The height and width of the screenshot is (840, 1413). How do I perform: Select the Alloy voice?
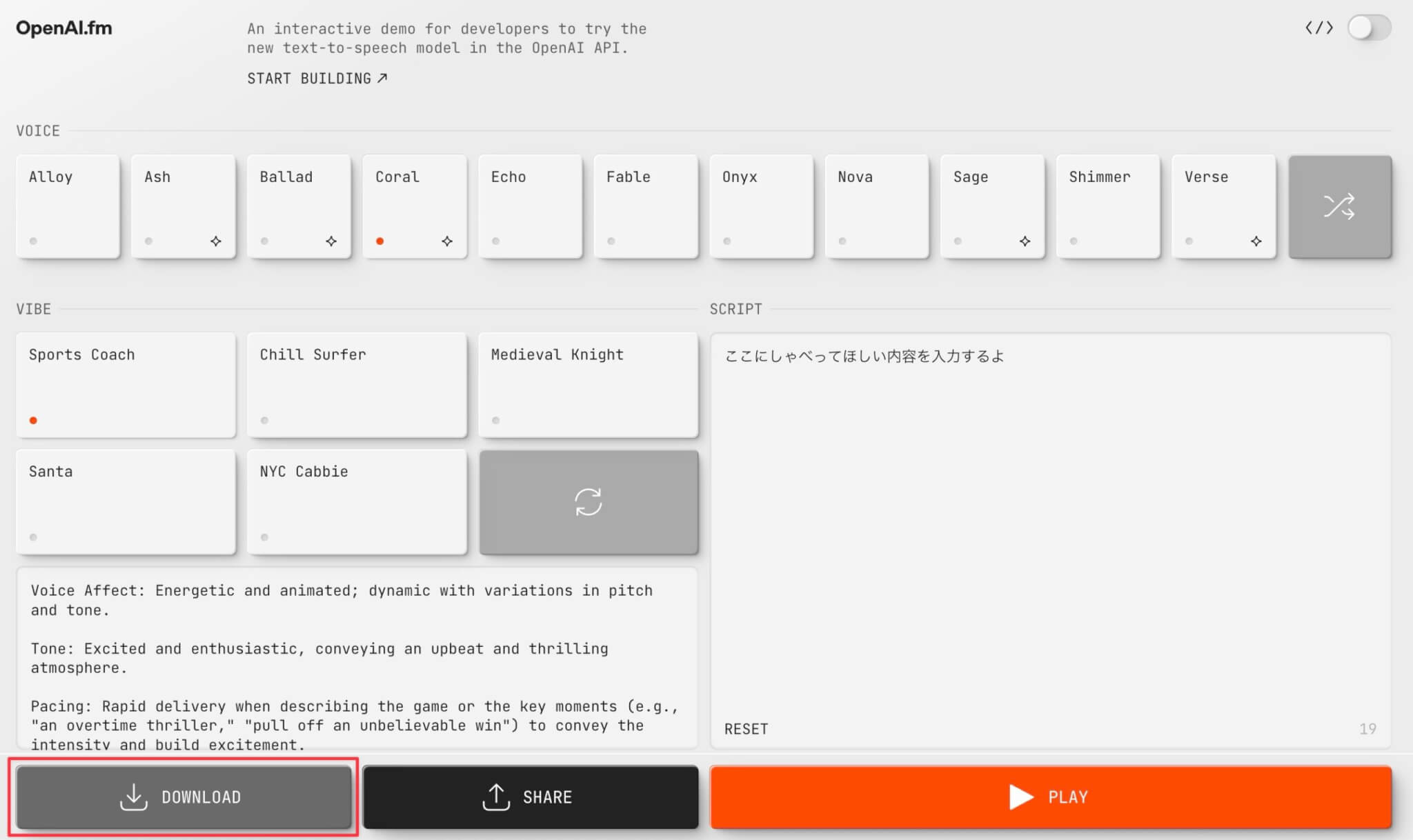[x=68, y=206]
